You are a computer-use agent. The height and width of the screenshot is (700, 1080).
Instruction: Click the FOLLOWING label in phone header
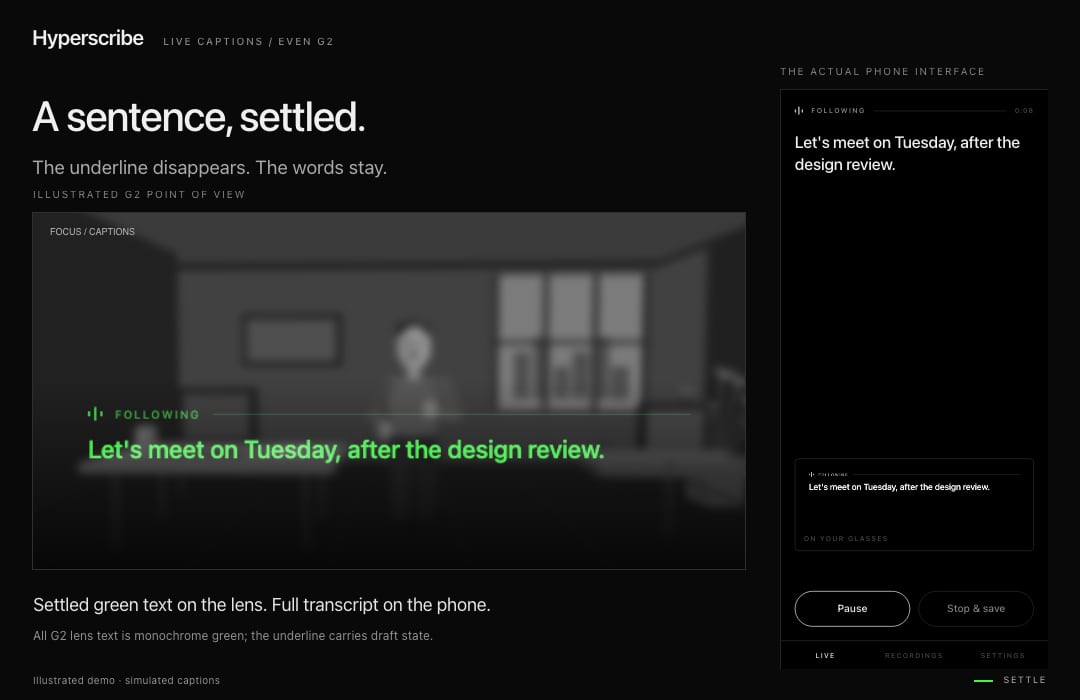[838, 110]
